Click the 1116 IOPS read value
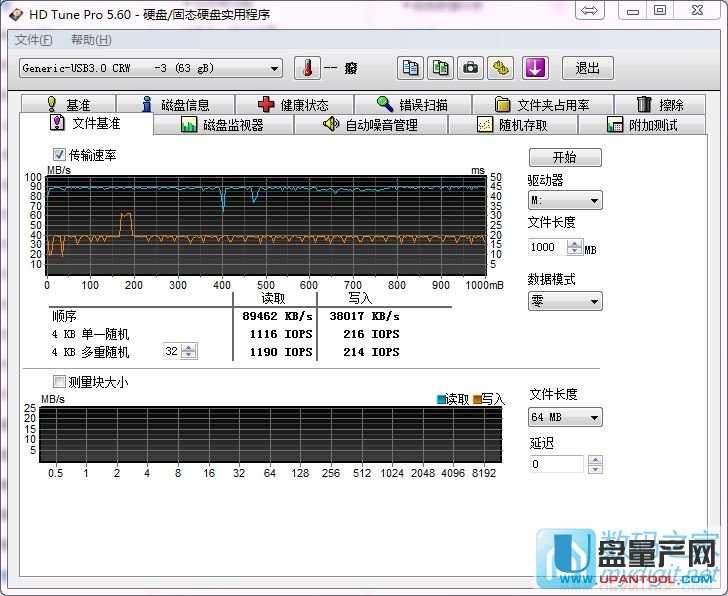The image size is (728, 596). pyautogui.click(x=281, y=334)
